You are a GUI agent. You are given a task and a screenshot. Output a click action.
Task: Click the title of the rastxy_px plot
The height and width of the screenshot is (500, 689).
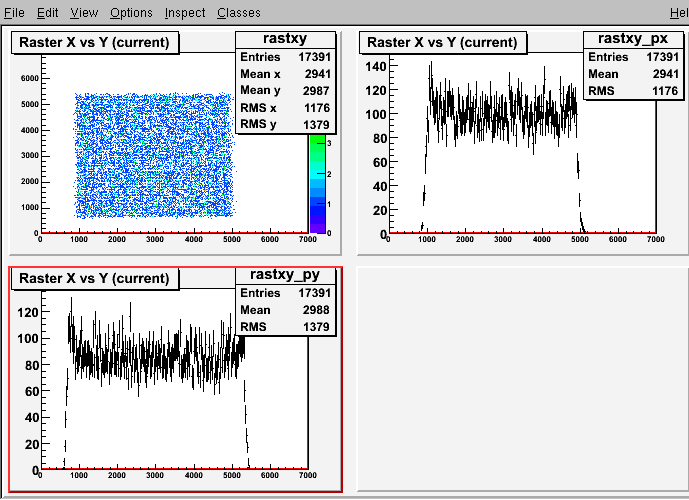coord(442,43)
